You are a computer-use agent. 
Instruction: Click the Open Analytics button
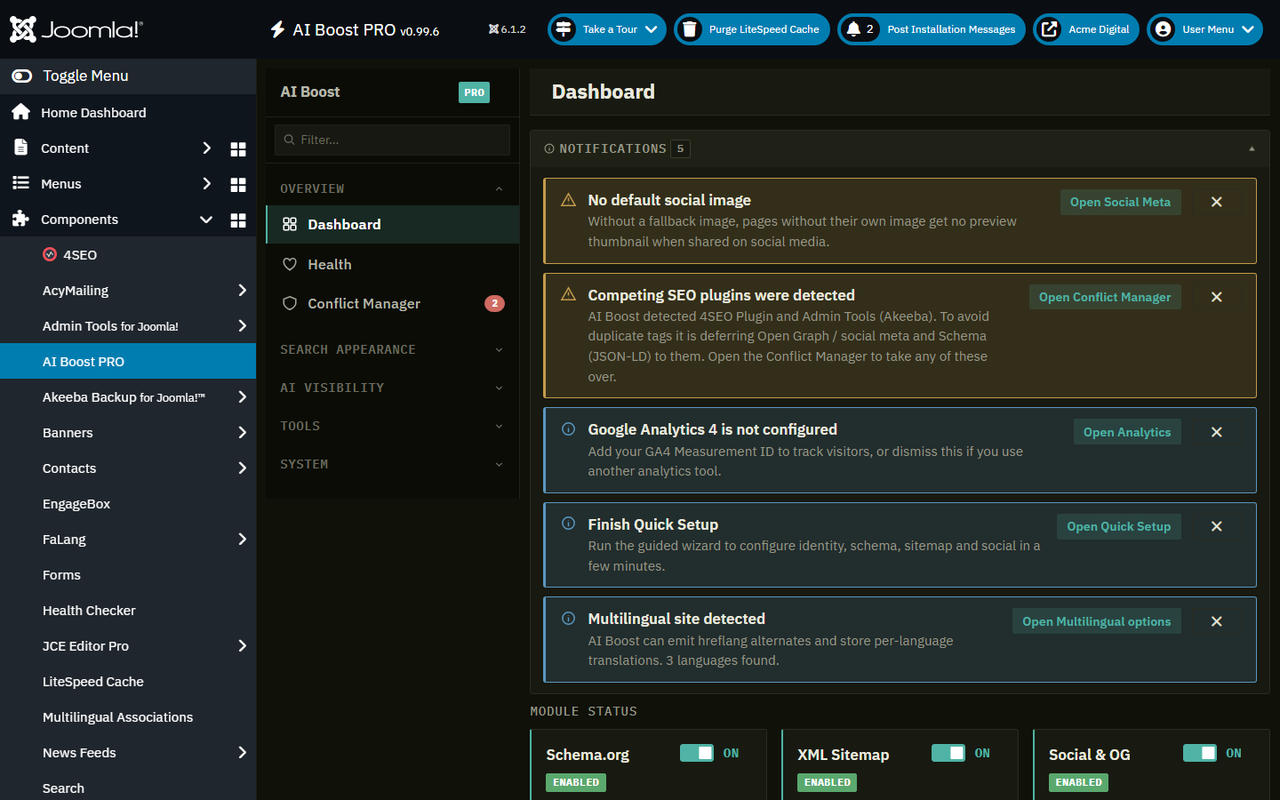pyautogui.click(x=1127, y=432)
